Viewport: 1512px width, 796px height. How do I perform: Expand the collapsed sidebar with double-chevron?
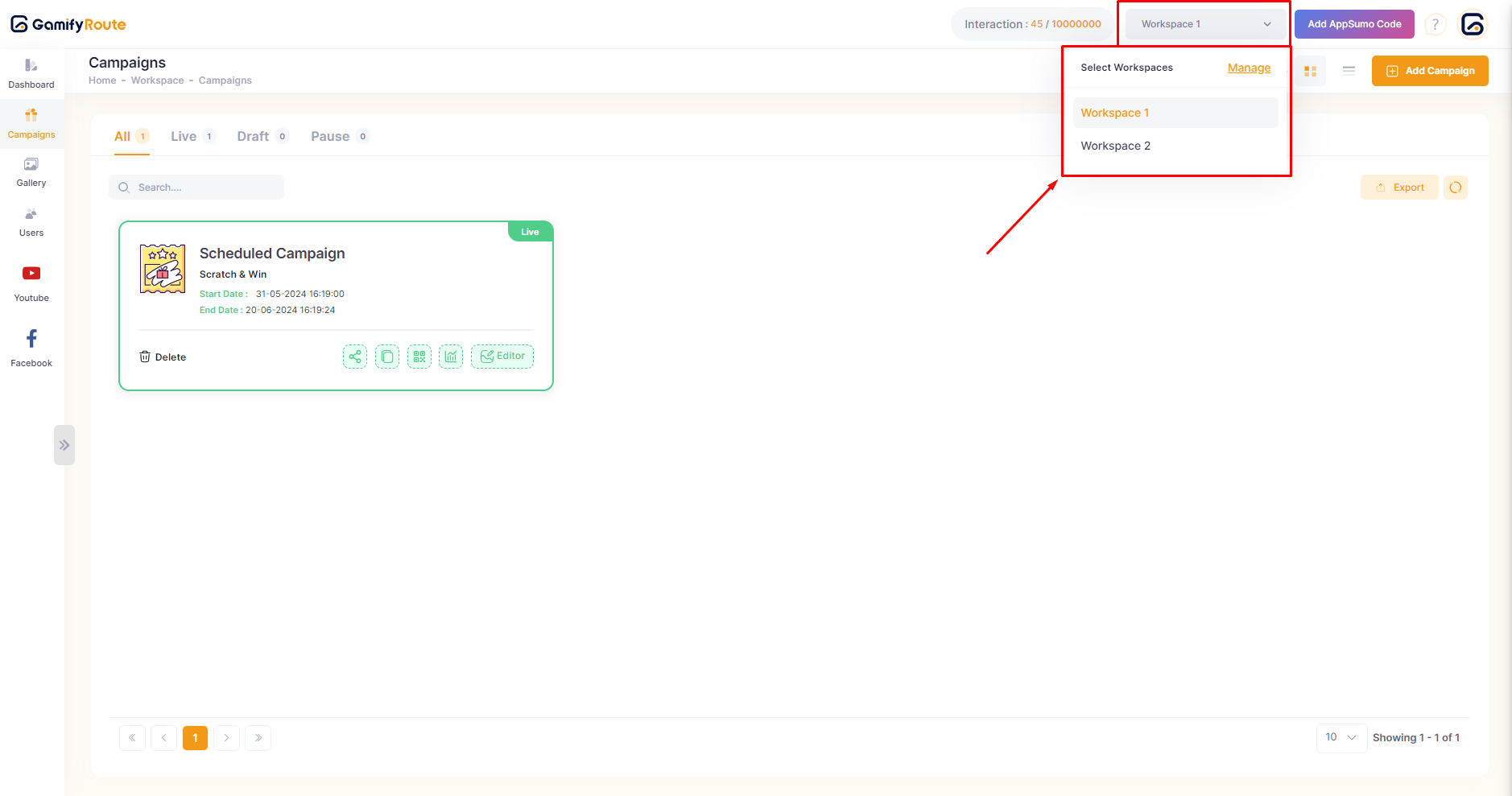(x=64, y=445)
